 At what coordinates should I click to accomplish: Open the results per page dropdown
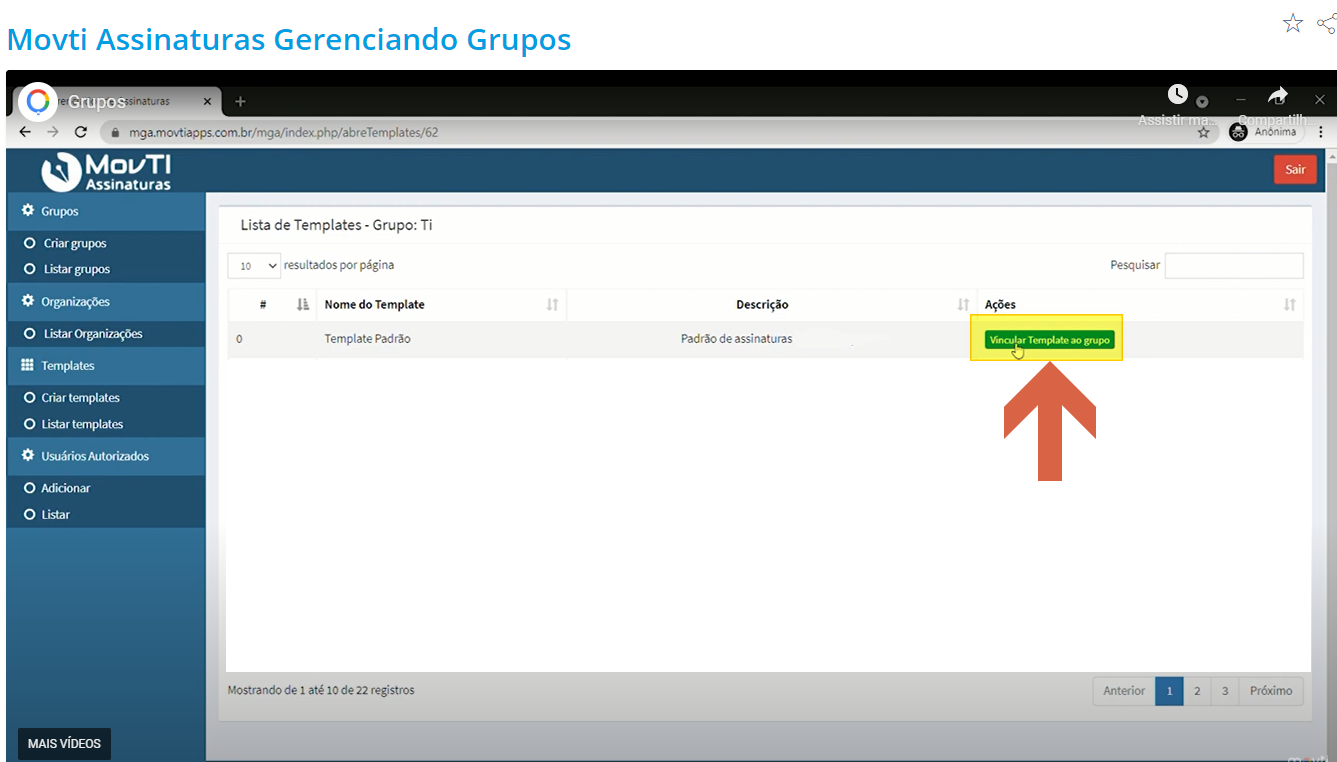click(x=255, y=266)
